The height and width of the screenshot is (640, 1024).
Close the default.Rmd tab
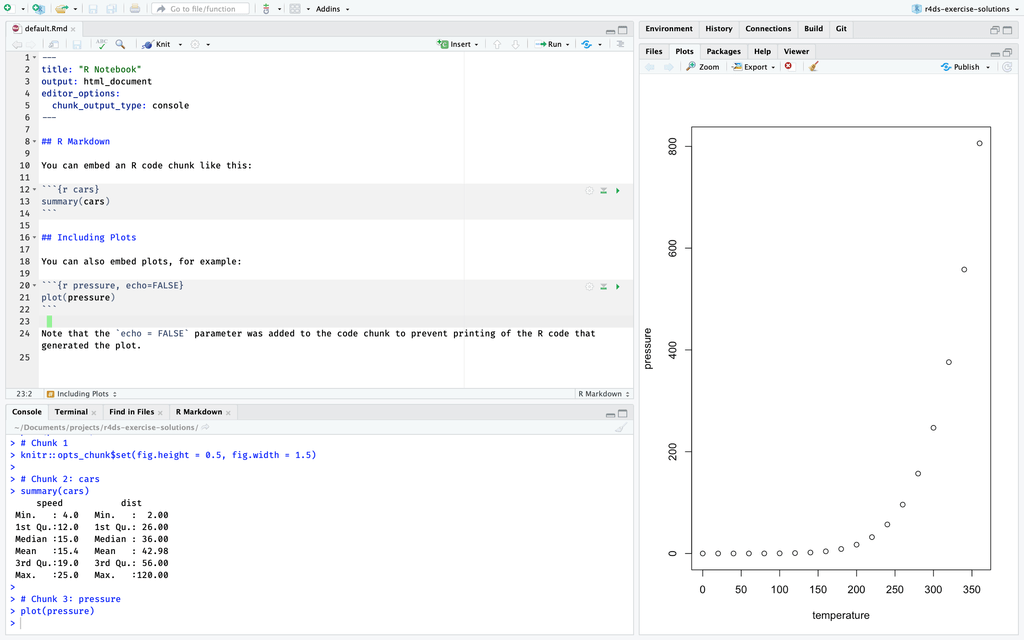coord(73,29)
